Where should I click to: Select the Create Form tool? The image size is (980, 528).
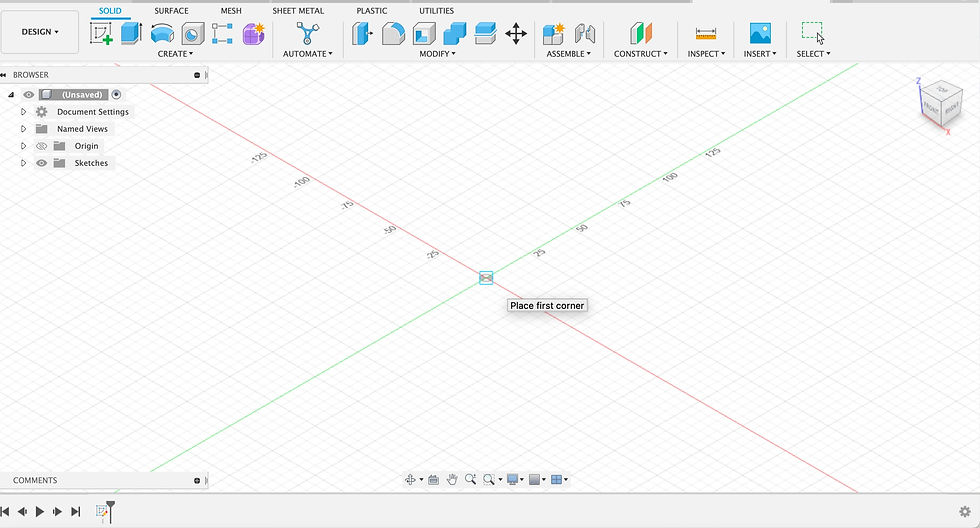coord(253,33)
